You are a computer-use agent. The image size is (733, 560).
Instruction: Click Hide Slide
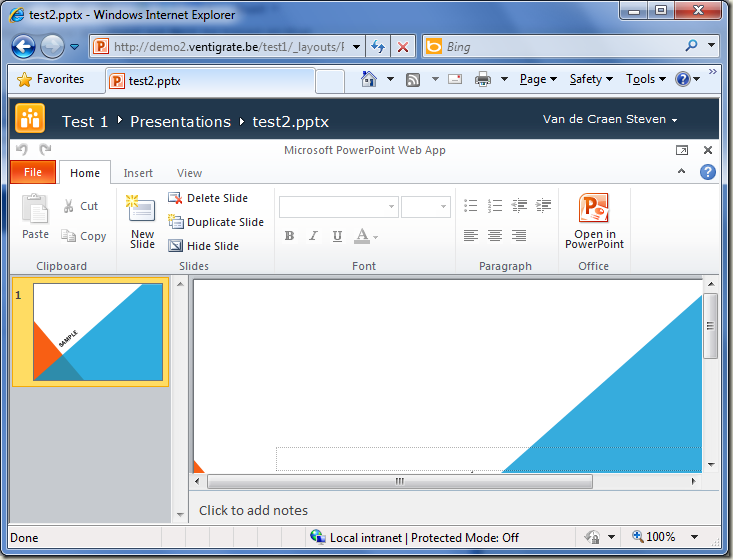203,246
